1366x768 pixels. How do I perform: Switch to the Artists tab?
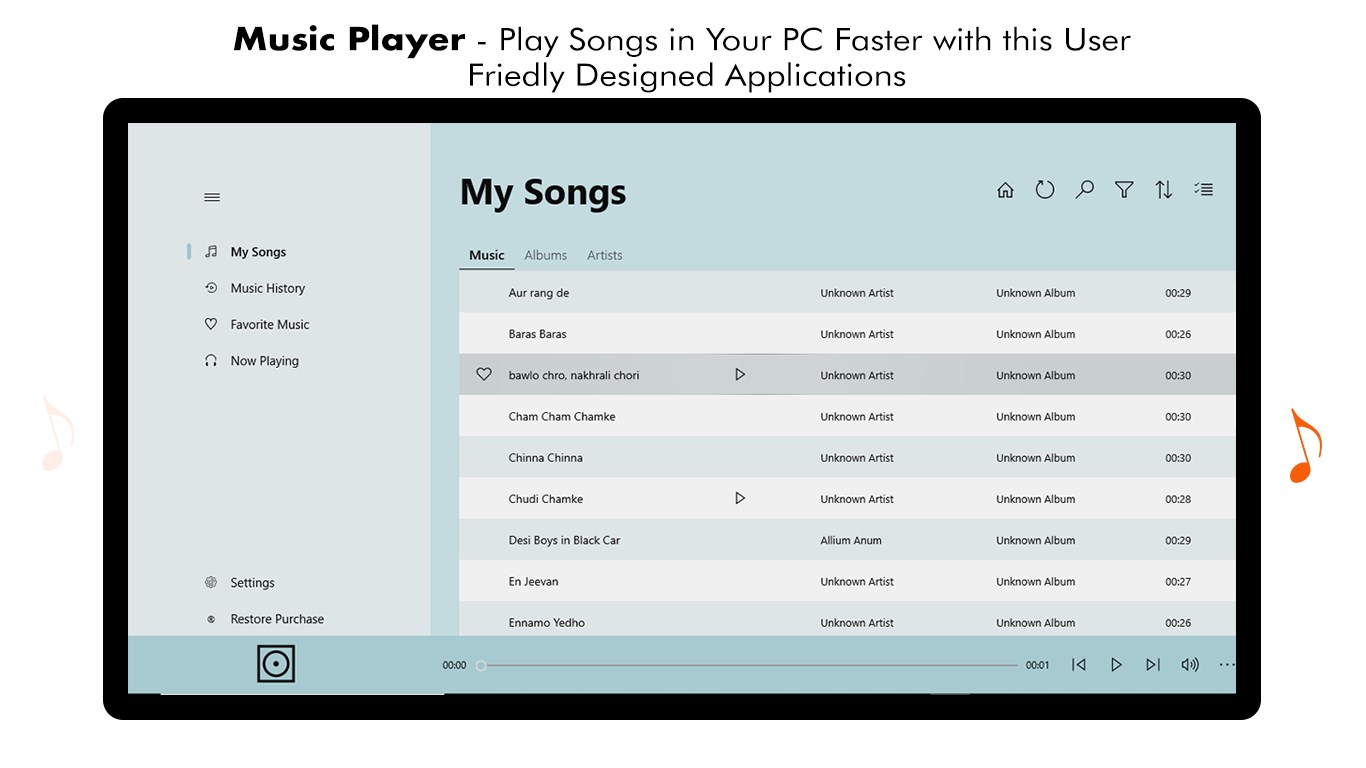pos(605,255)
